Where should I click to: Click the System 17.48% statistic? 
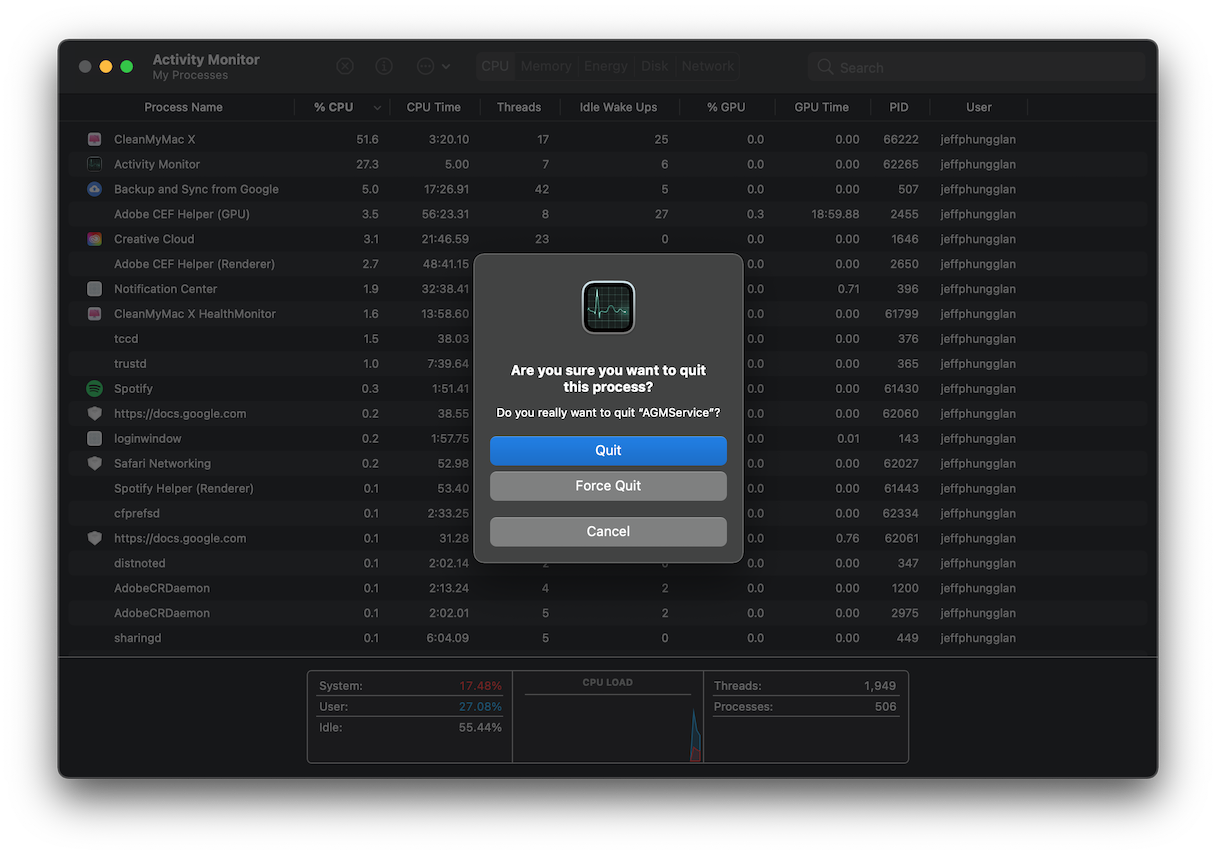[410, 686]
